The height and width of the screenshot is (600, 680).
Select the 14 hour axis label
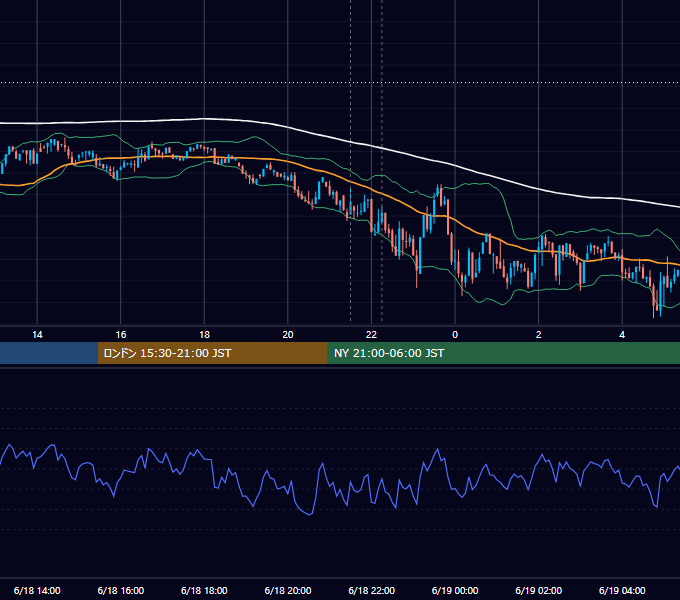click(x=37, y=335)
